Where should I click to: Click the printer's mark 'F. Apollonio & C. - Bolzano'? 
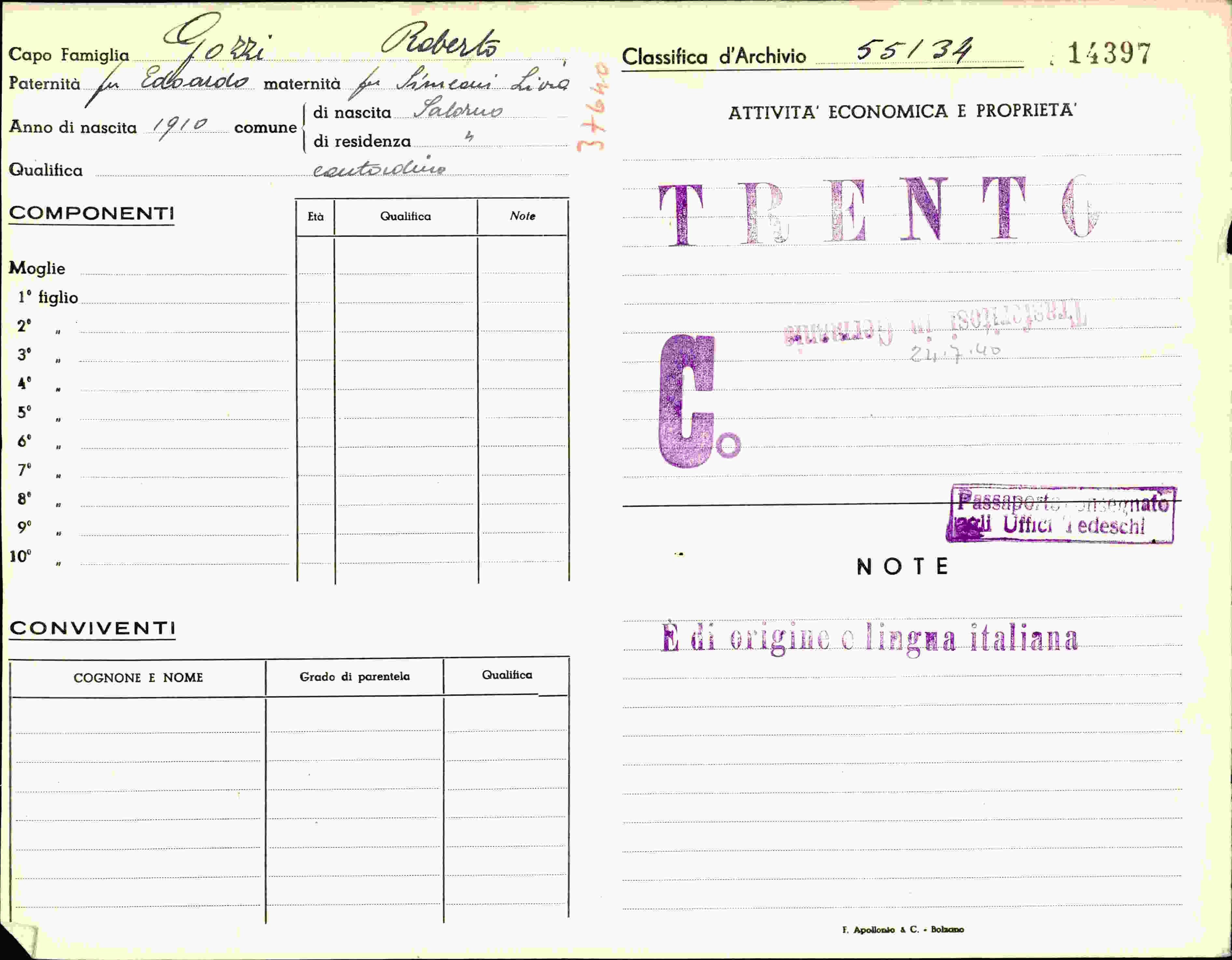click(x=903, y=929)
